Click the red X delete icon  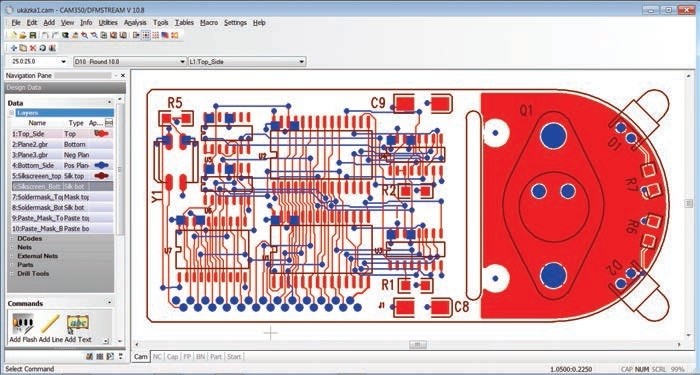(x=33, y=48)
